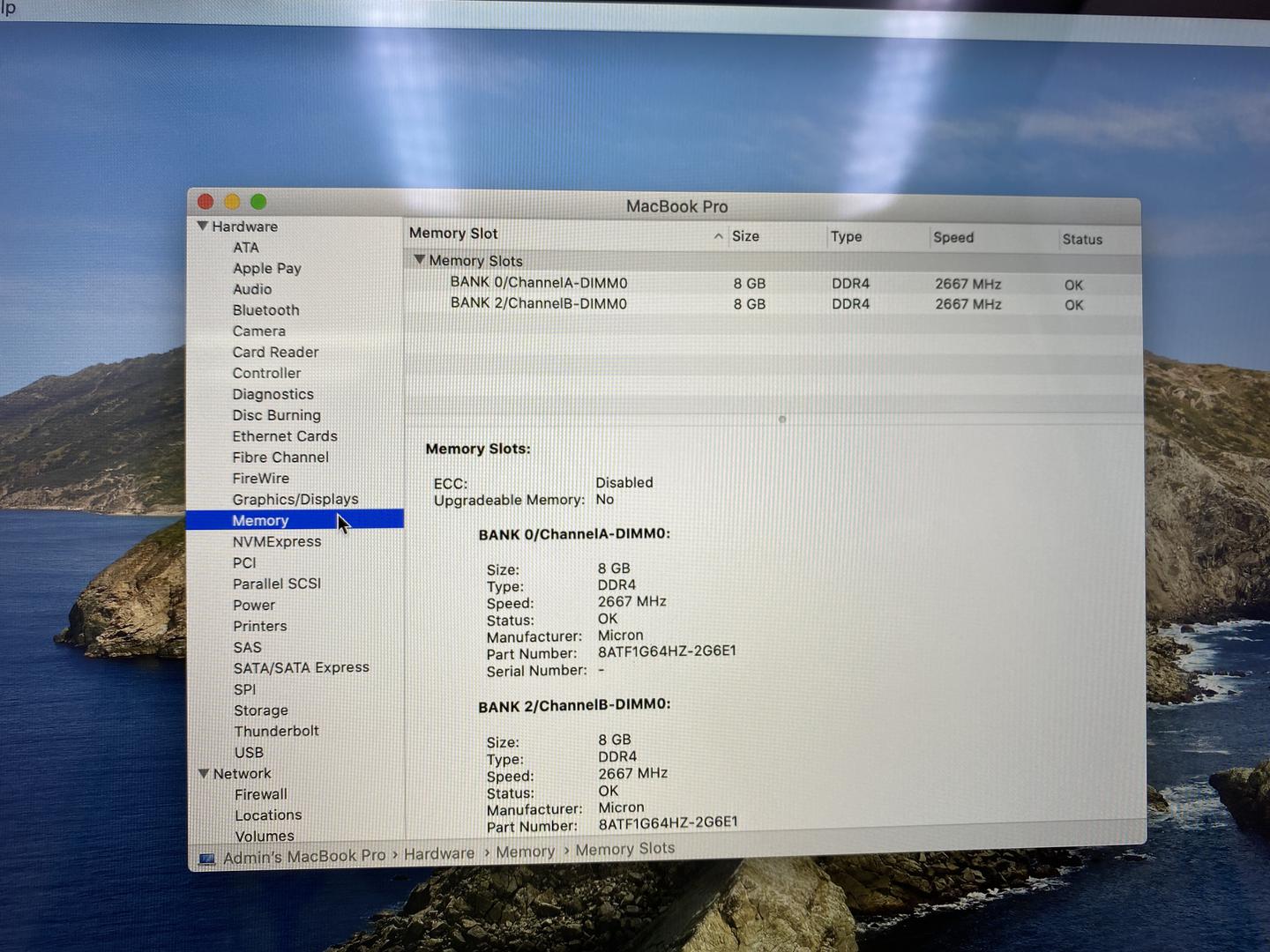The height and width of the screenshot is (952, 1270).
Task: Select Volumes under Network
Action: [265, 837]
